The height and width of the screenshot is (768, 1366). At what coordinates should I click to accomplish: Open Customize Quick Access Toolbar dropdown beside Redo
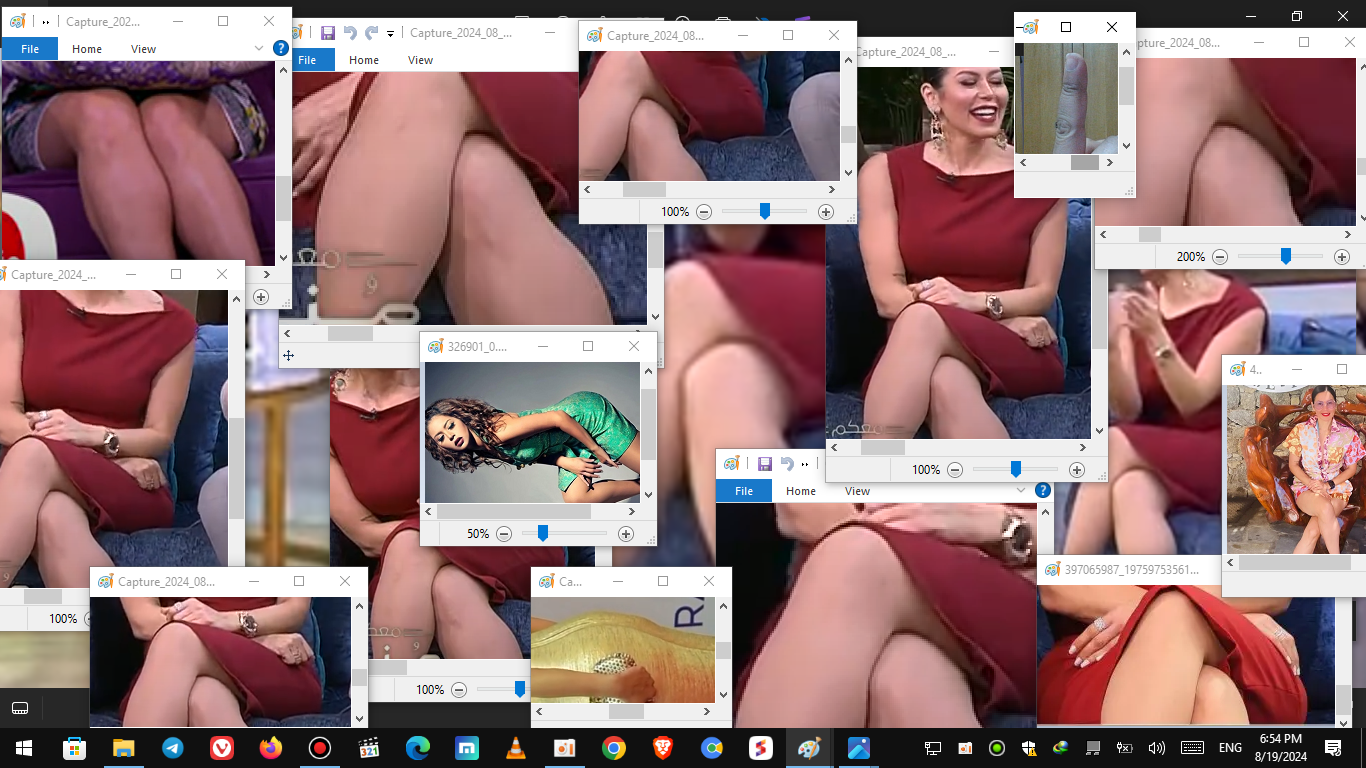[391, 34]
